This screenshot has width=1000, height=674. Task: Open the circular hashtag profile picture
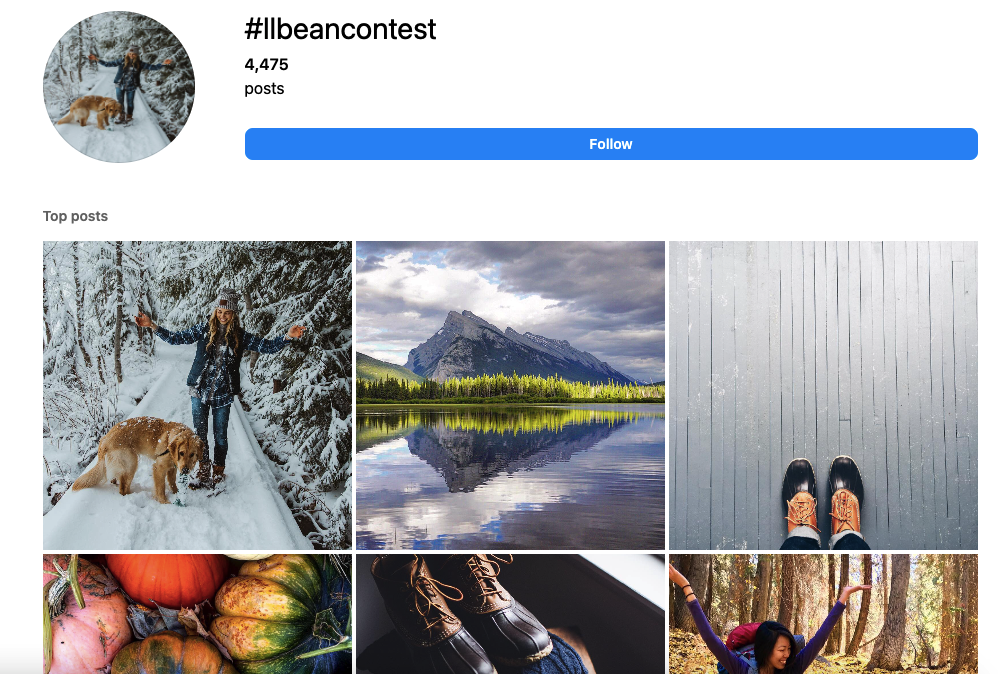coord(119,87)
